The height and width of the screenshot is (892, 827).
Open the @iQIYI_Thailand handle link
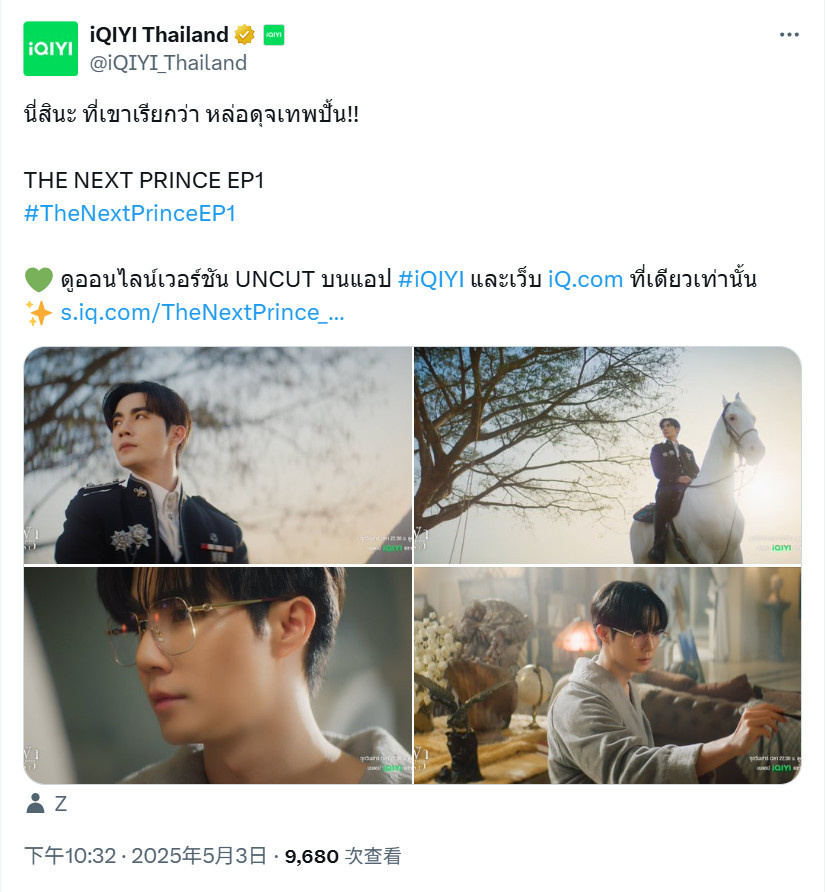point(168,63)
